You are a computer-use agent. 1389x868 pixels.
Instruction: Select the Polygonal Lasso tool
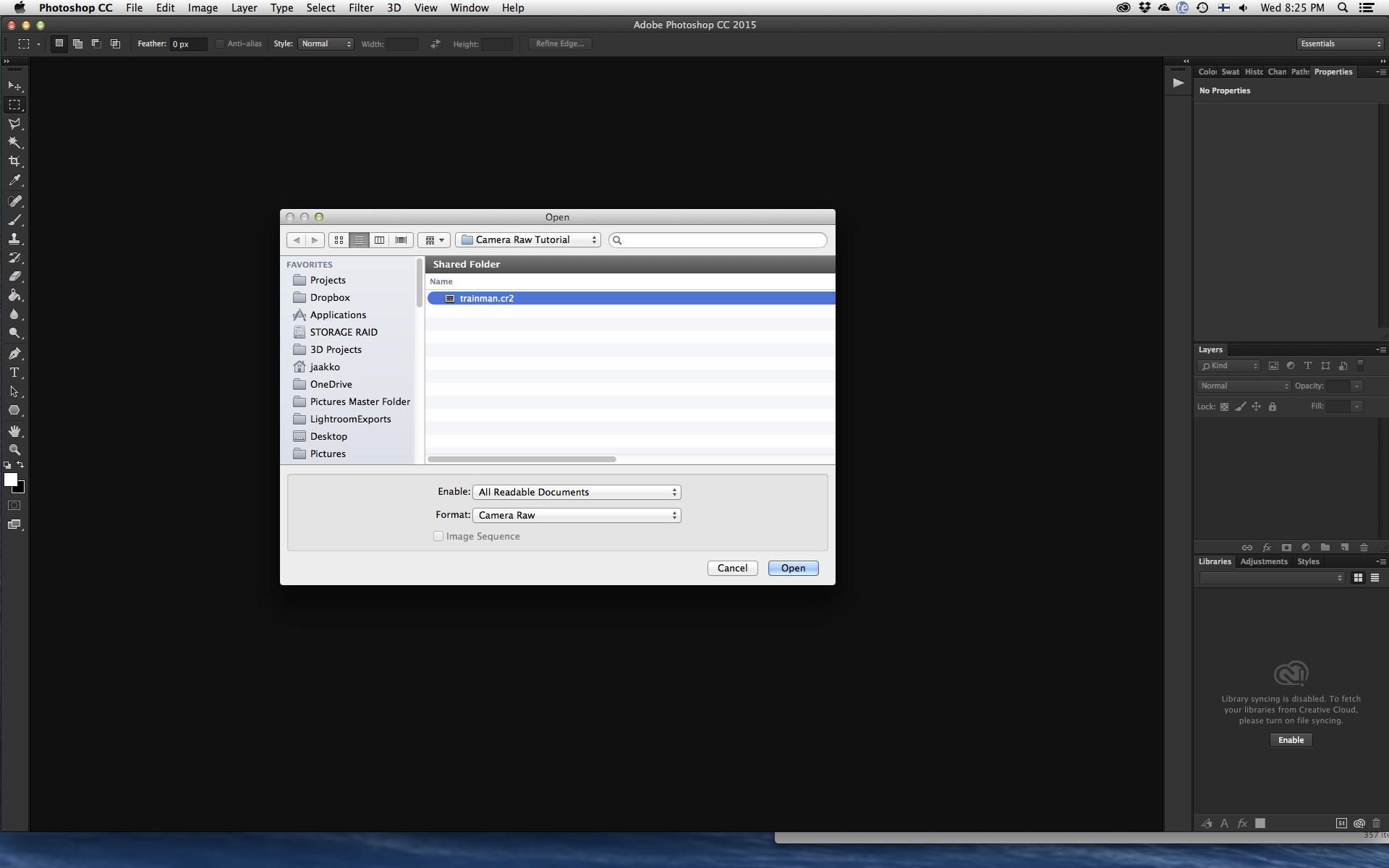coord(14,124)
